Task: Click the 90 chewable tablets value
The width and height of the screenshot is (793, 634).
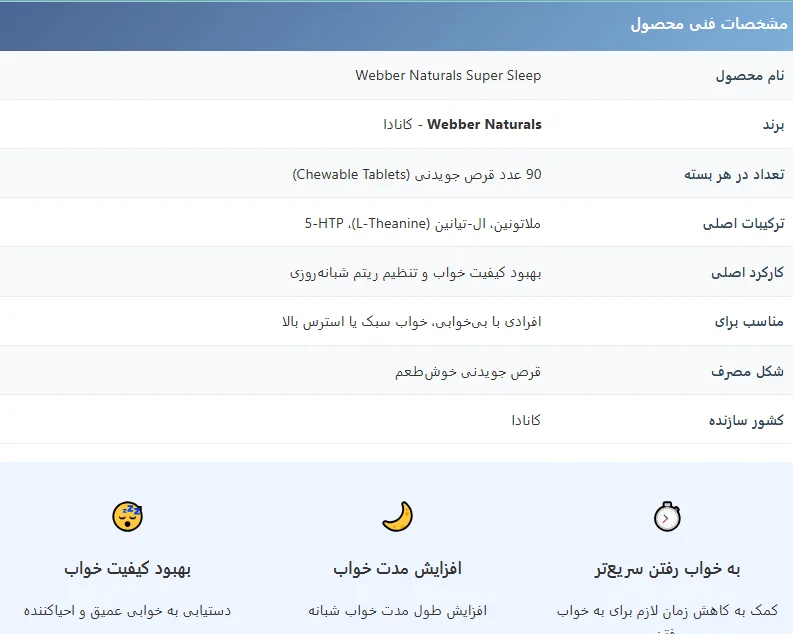Action: click(417, 174)
